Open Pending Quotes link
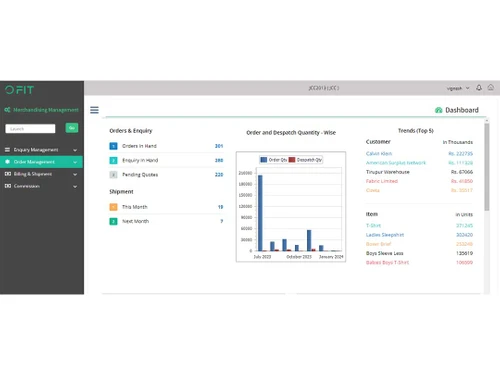The width and height of the screenshot is (500, 375). (140, 175)
